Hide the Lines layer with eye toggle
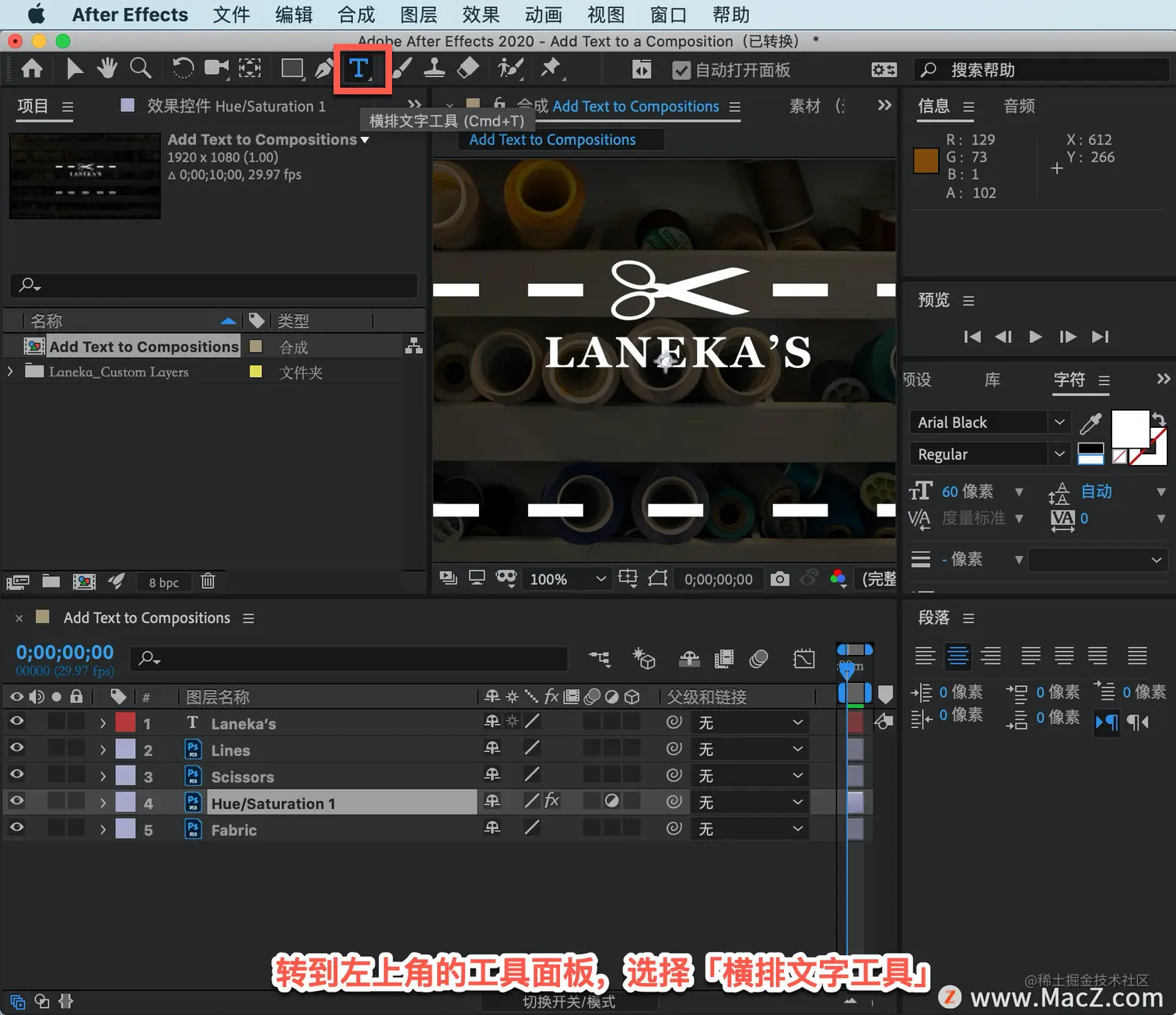Screen dimensions: 1176x1015 click(16, 748)
